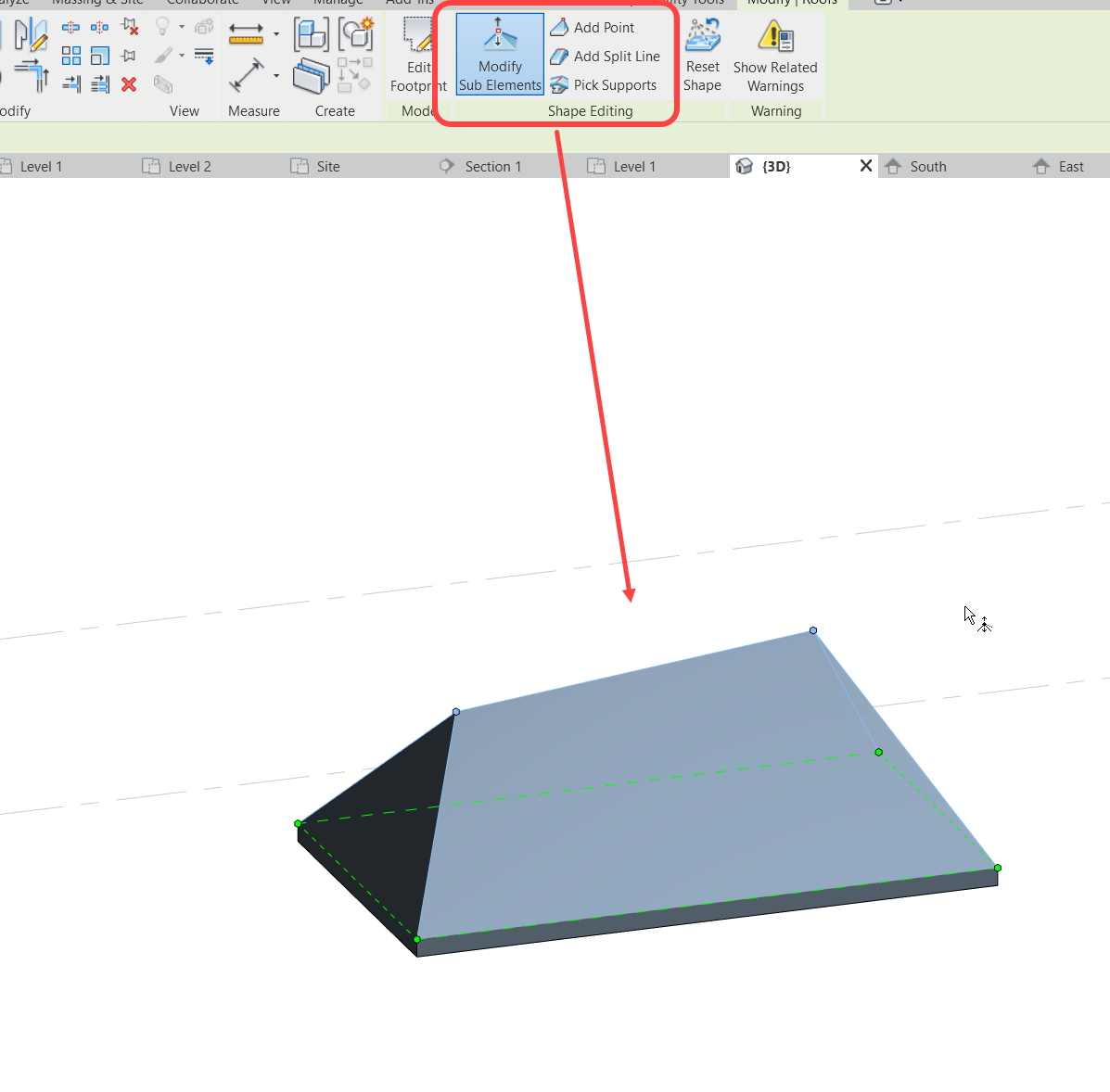Switch to the Massing & Site ribbon tab
The height and width of the screenshot is (1092, 1110).
[x=97, y=3]
